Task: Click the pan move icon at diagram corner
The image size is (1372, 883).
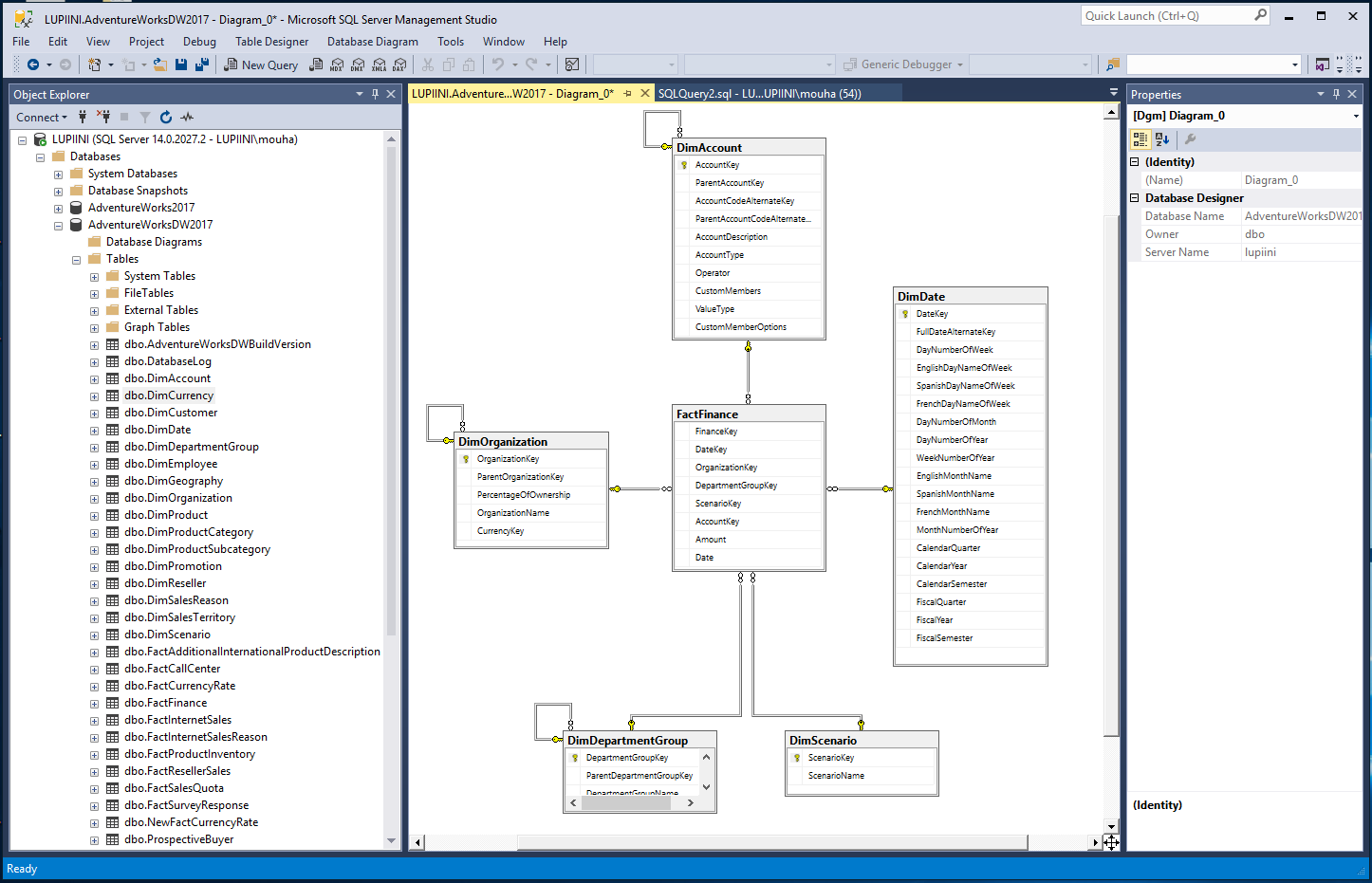Action: pyautogui.click(x=1111, y=842)
